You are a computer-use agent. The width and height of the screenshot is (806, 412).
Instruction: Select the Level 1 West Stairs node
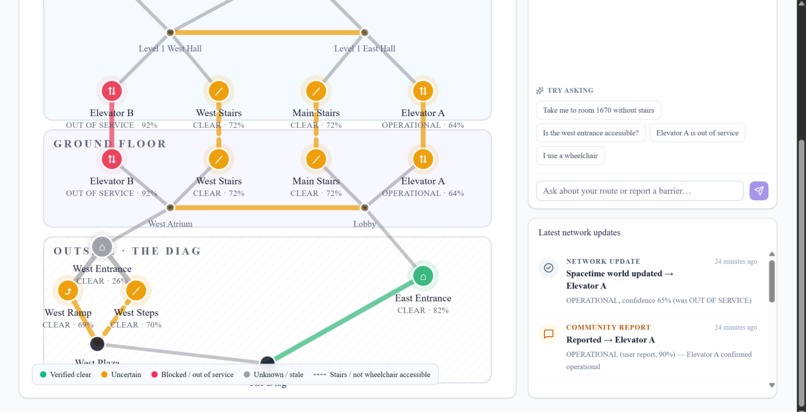coord(218,91)
